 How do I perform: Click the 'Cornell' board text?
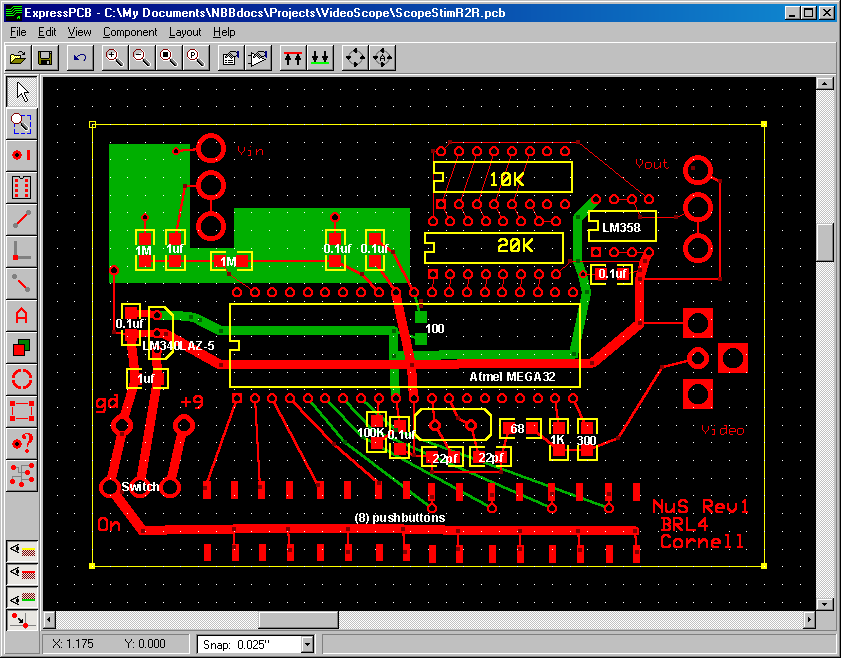tap(702, 542)
